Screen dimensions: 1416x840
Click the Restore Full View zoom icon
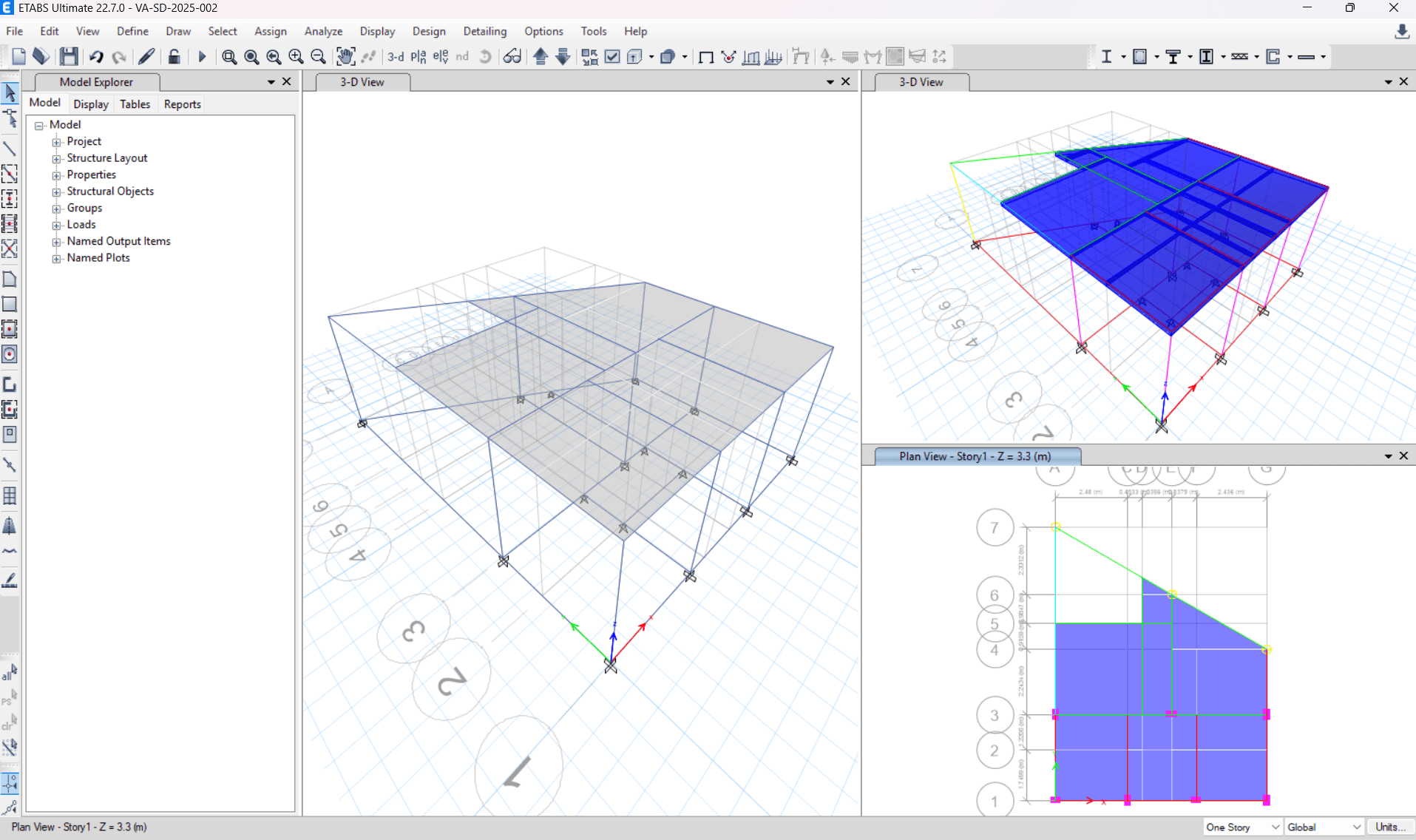[251, 57]
